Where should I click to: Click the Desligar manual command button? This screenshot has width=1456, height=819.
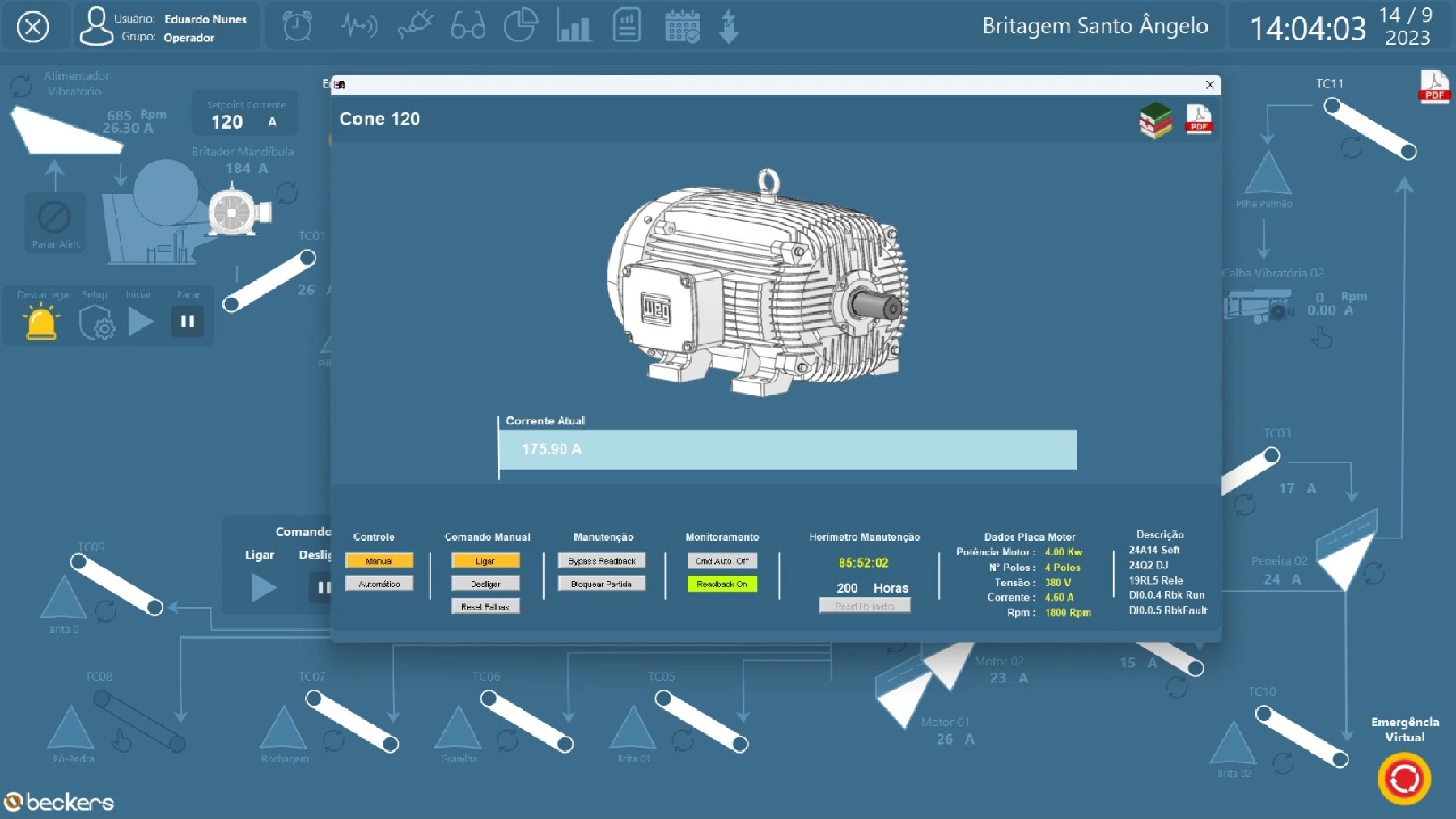click(485, 584)
